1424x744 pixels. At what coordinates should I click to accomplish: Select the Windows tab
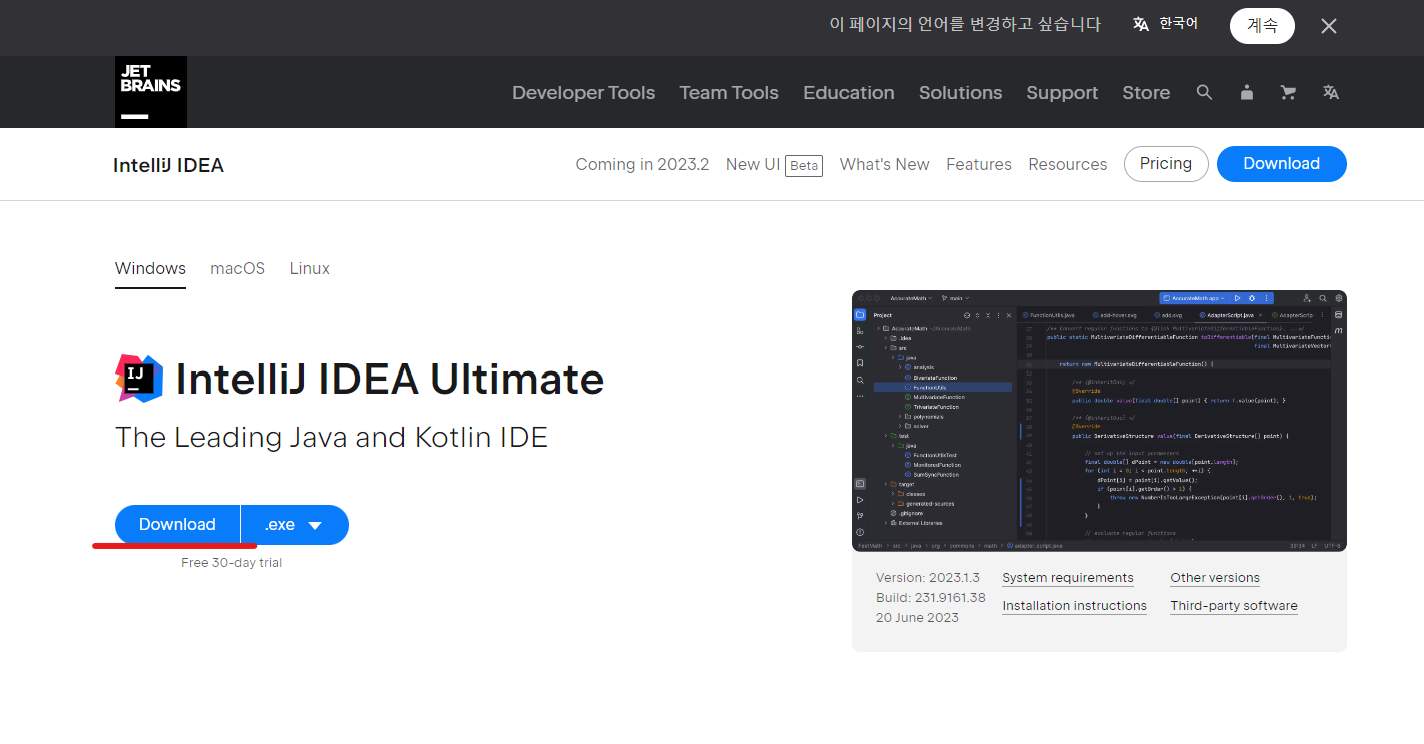click(150, 269)
